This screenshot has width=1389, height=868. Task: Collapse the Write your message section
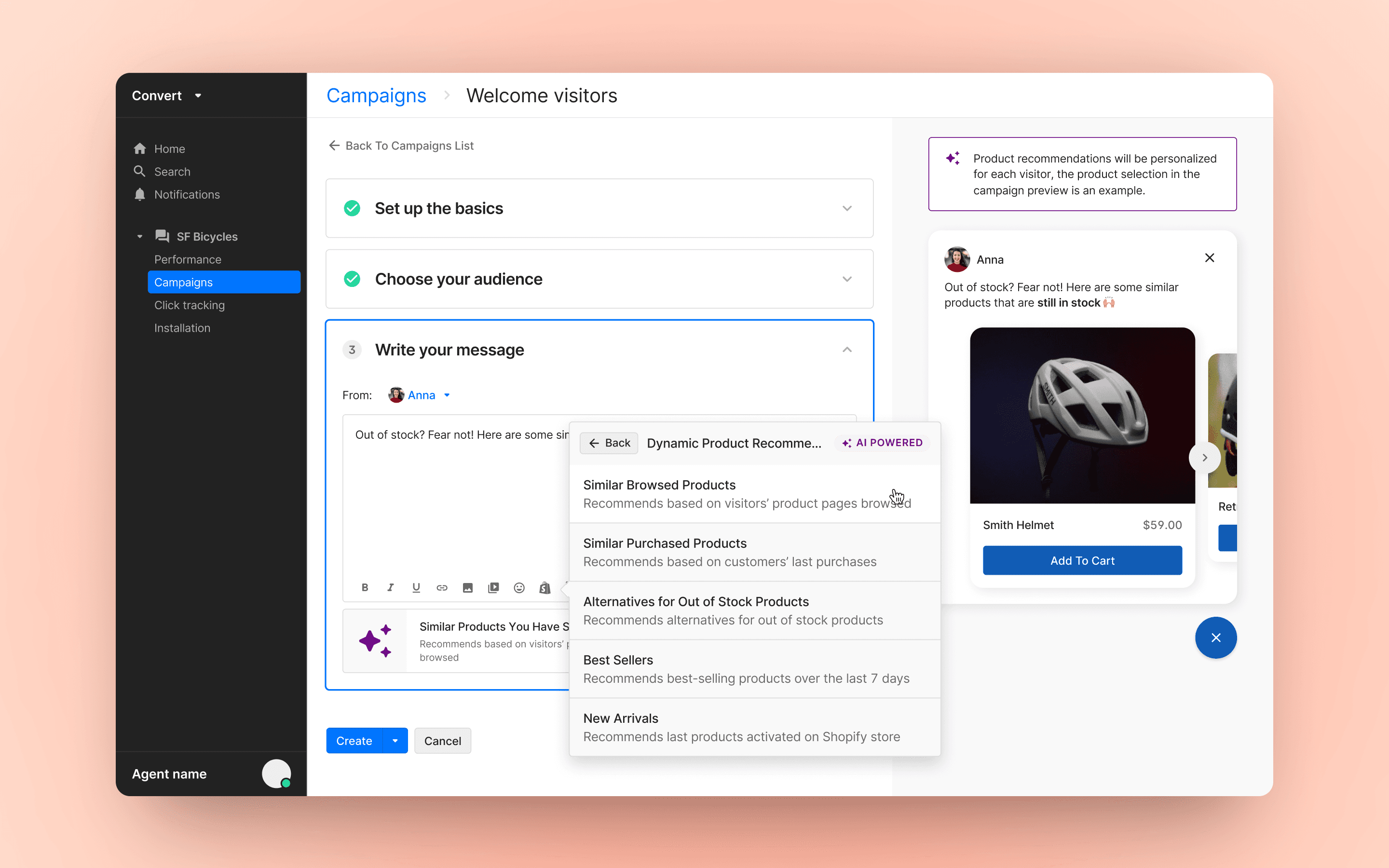click(846, 350)
